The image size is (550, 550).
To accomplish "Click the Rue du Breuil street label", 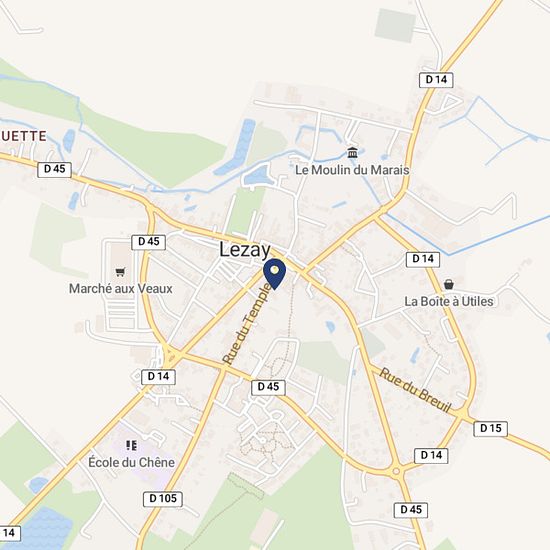I will pos(415,390).
